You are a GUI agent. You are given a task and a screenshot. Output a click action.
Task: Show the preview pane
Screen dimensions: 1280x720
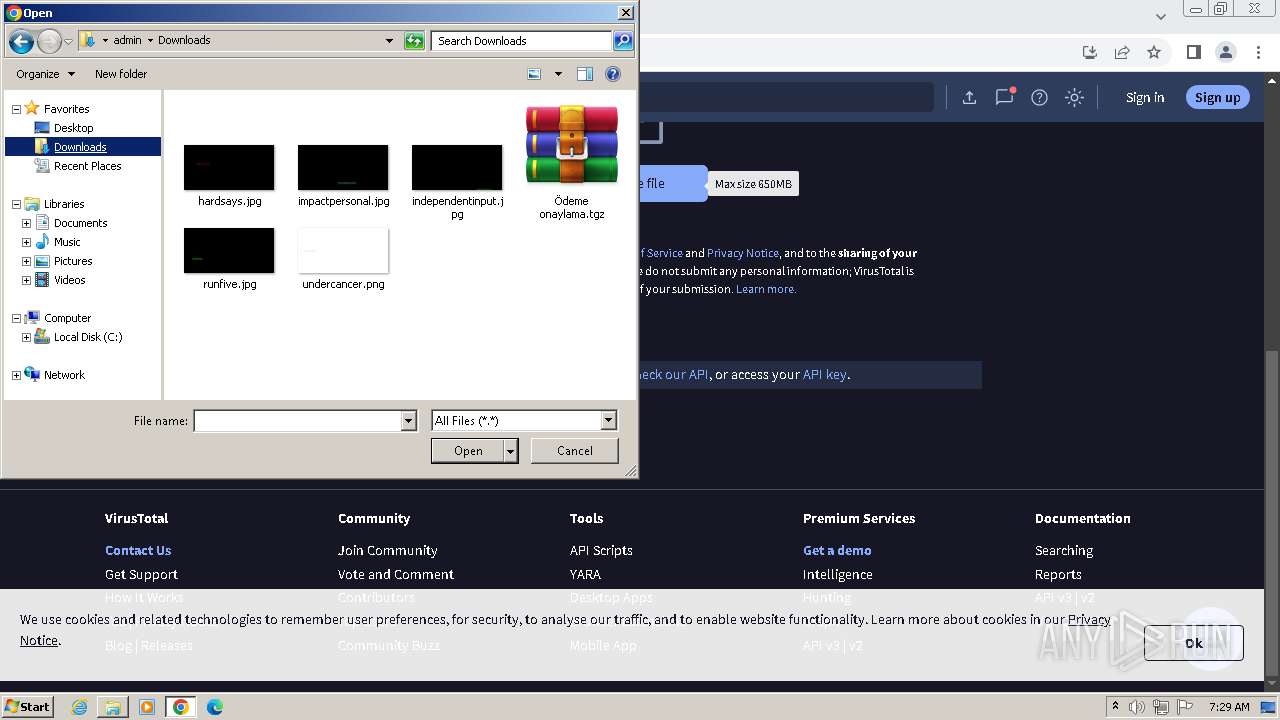pyautogui.click(x=585, y=74)
